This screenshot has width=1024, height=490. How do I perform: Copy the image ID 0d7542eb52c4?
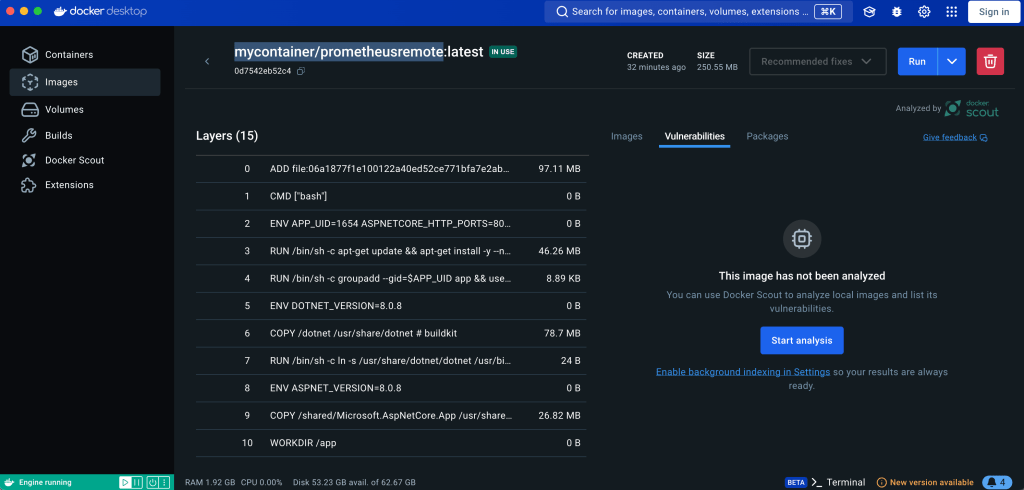[x=301, y=71]
